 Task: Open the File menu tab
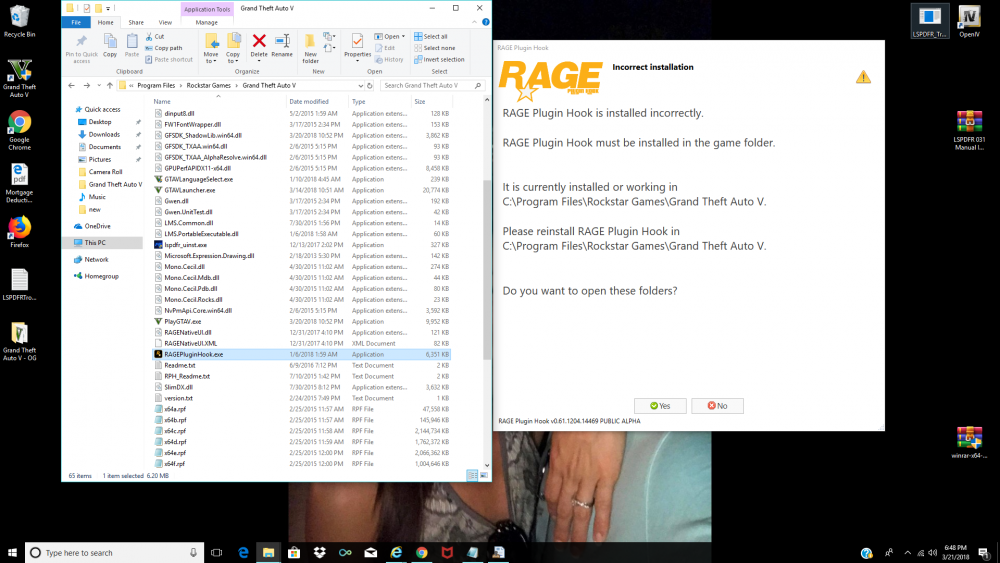[x=76, y=22]
